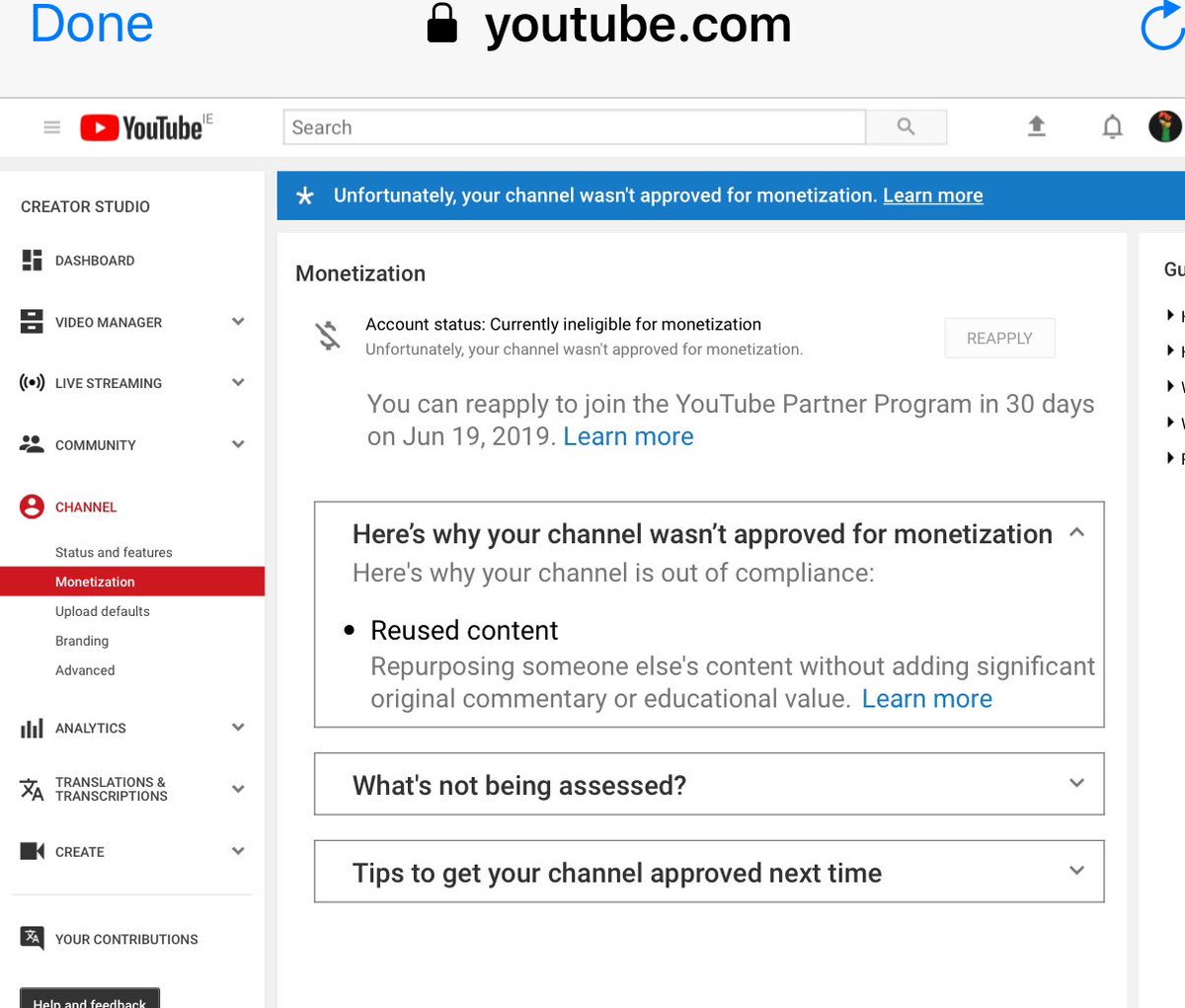Click the Community label

pyautogui.click(x=96, y=445)
